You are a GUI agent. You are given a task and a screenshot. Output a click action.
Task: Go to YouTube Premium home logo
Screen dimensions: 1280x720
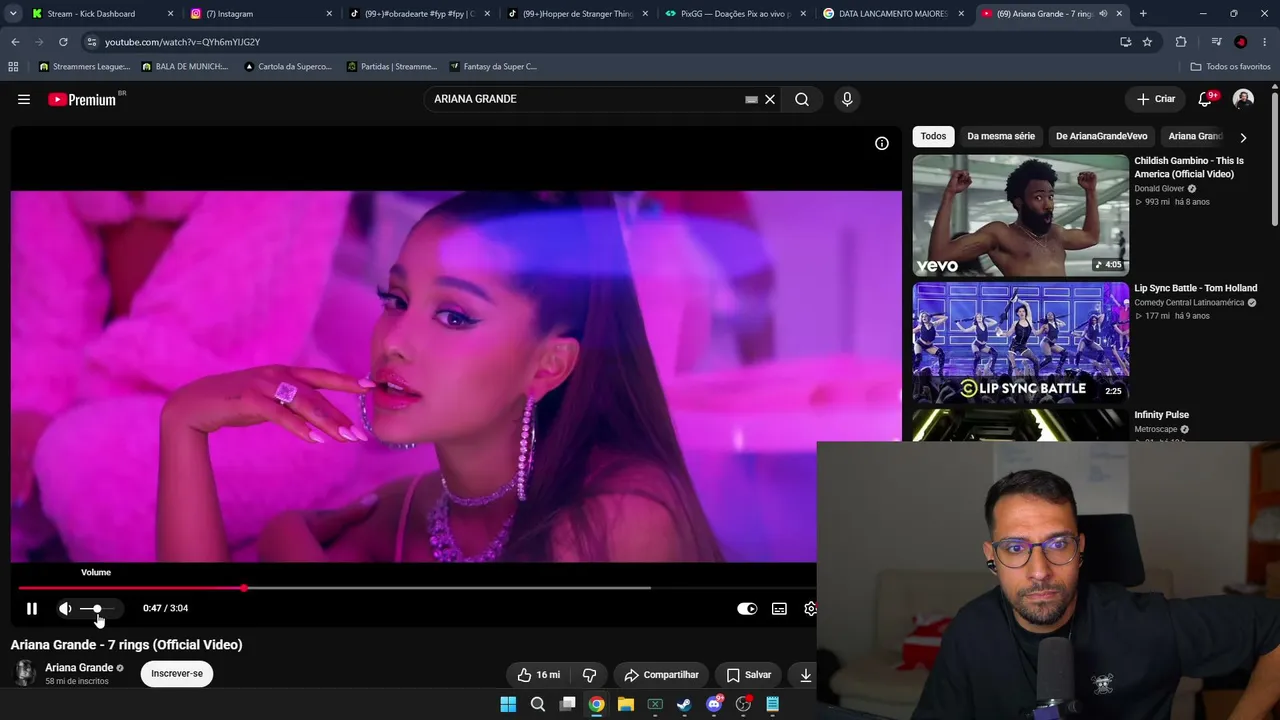pyautogui.click(x=82, y=99)
